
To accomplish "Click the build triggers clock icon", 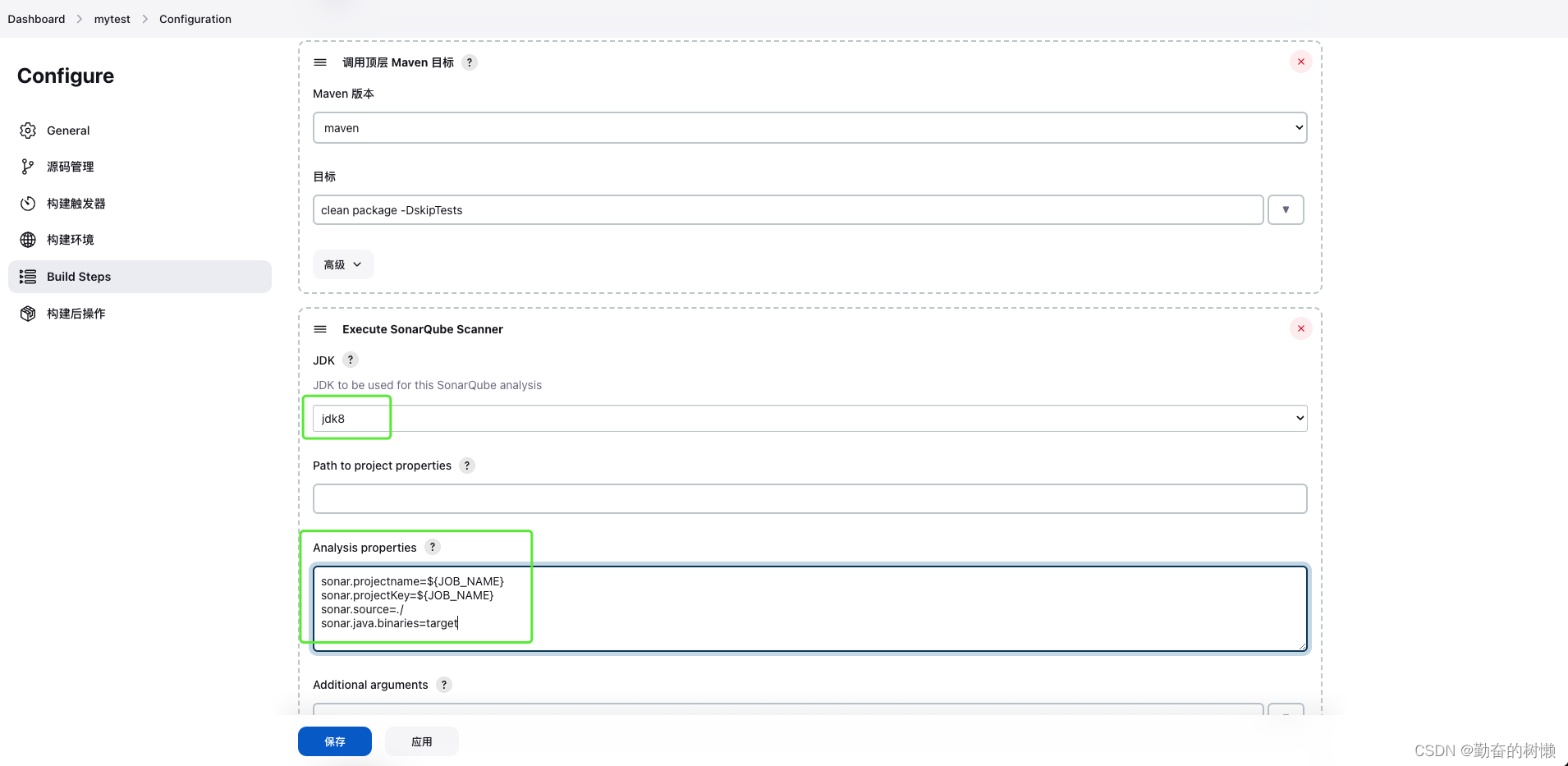I will [x=28, y=204].
